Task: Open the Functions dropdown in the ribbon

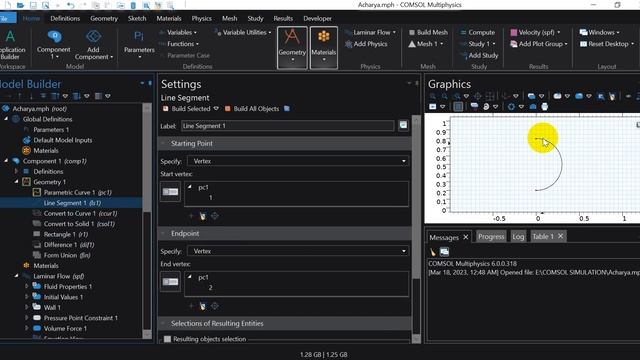Action: 180,44
